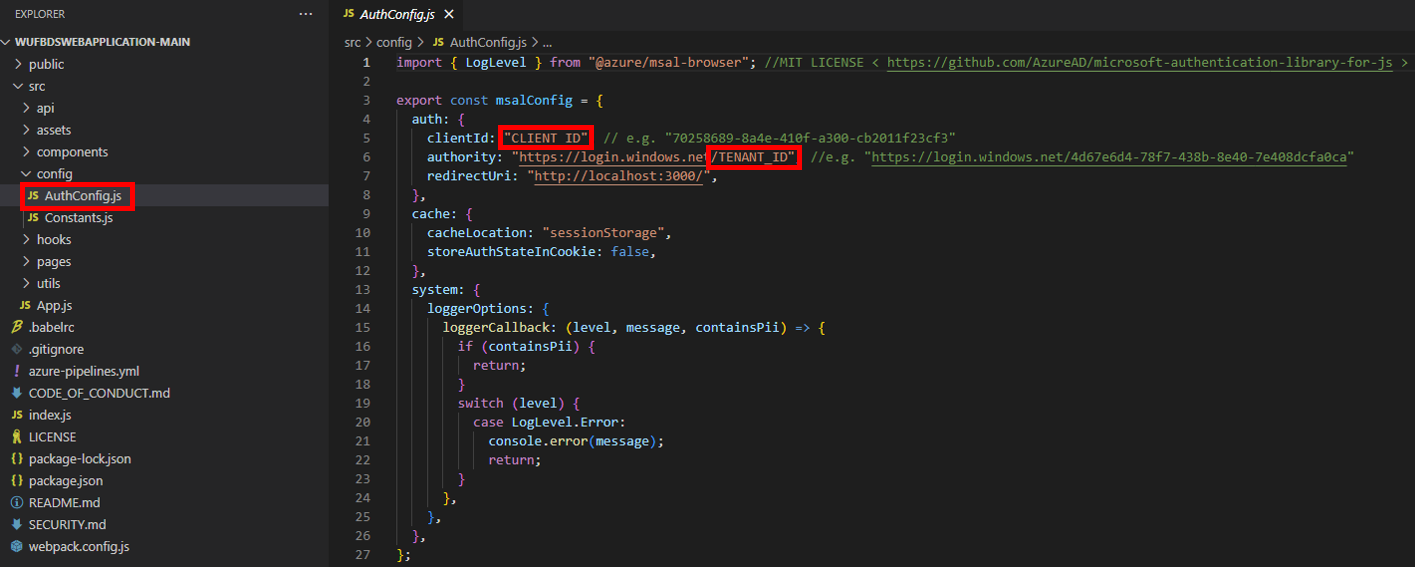Close the AuthConfig.js editor tab

click(448, 15)
